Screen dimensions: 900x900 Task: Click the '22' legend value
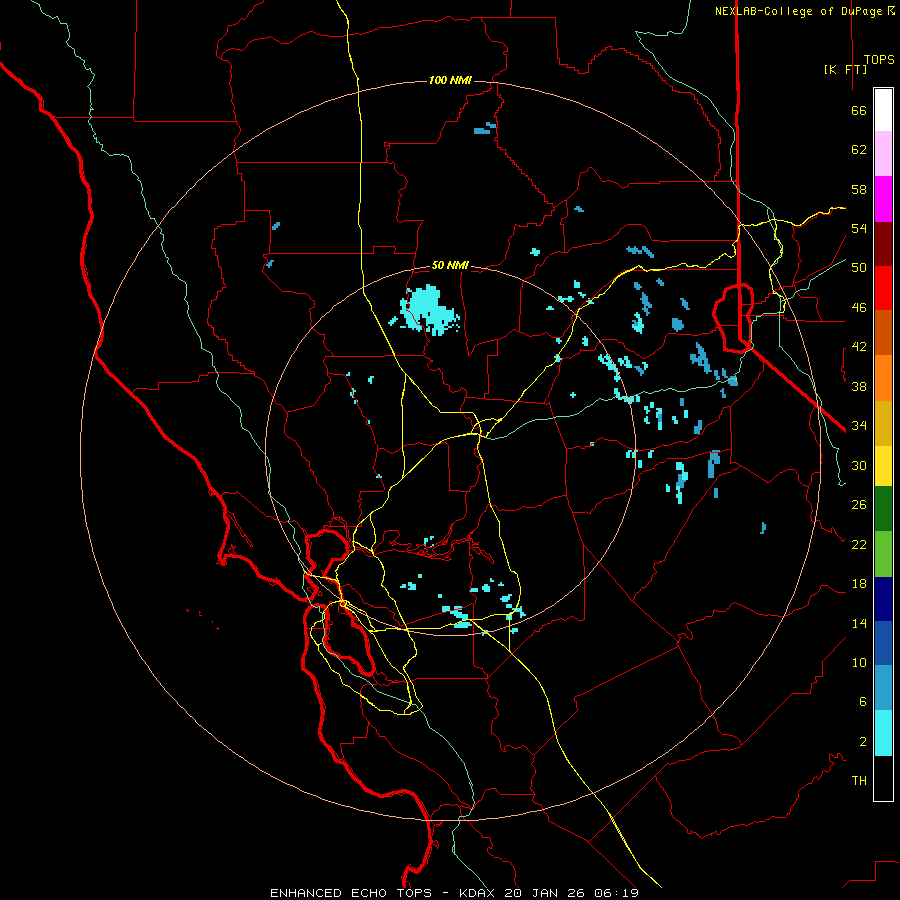(859, 544)
